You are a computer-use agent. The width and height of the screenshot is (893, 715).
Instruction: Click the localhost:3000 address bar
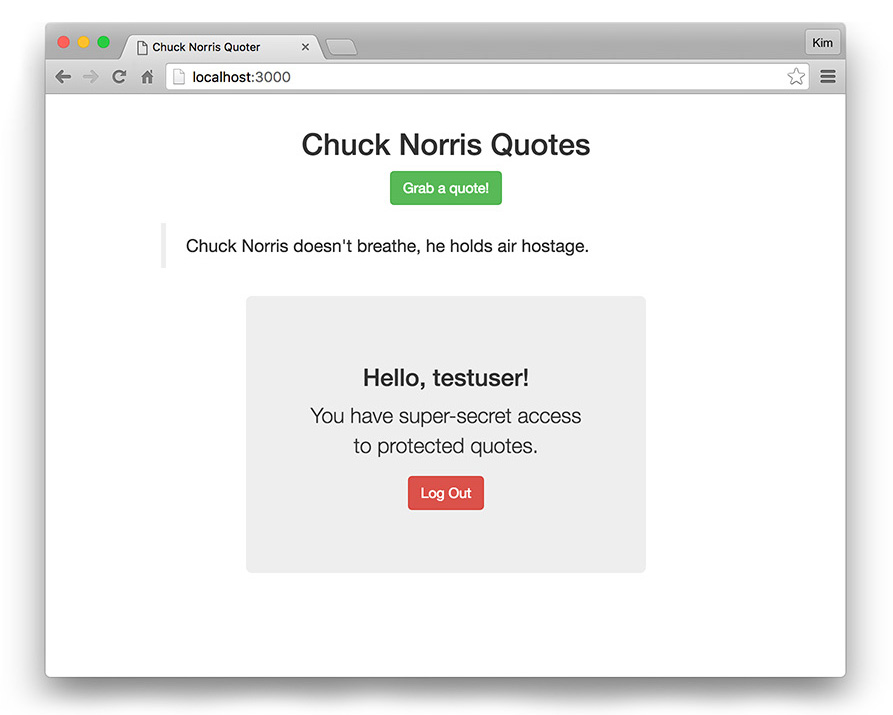pyautogui.click(x=487, y=76)
